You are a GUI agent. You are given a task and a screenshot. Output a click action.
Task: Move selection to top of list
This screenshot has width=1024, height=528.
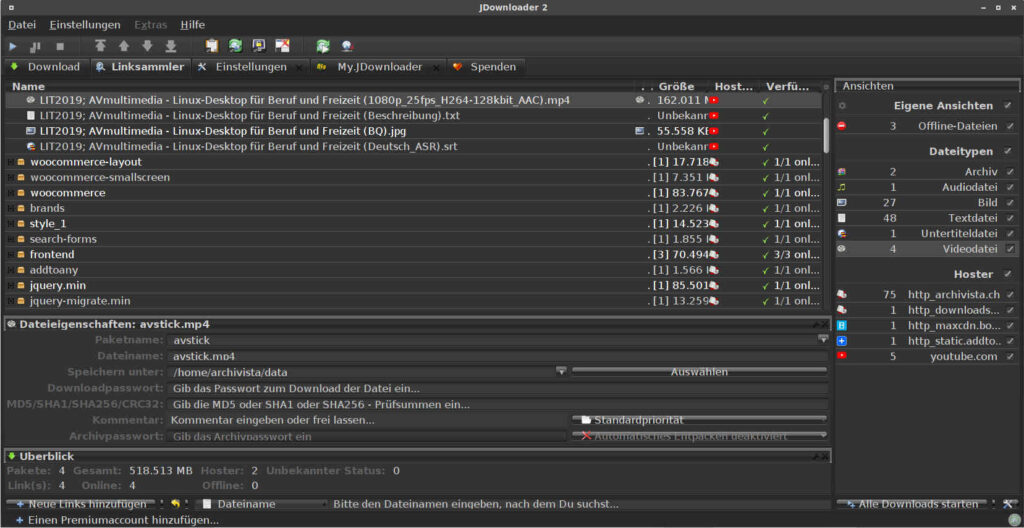pyautogui.click(x=100, y=46)
